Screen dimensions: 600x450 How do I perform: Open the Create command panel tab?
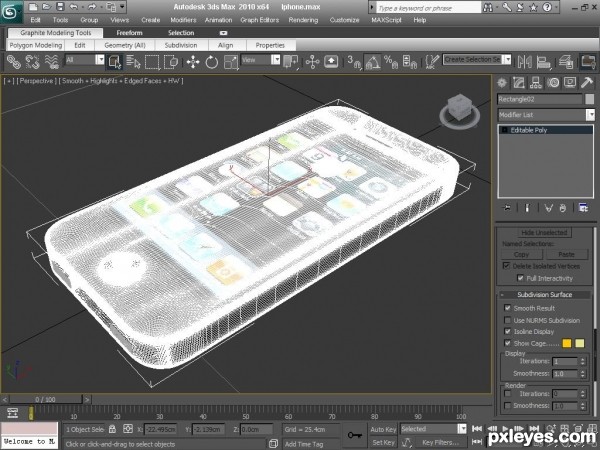(x=502, y=83)
